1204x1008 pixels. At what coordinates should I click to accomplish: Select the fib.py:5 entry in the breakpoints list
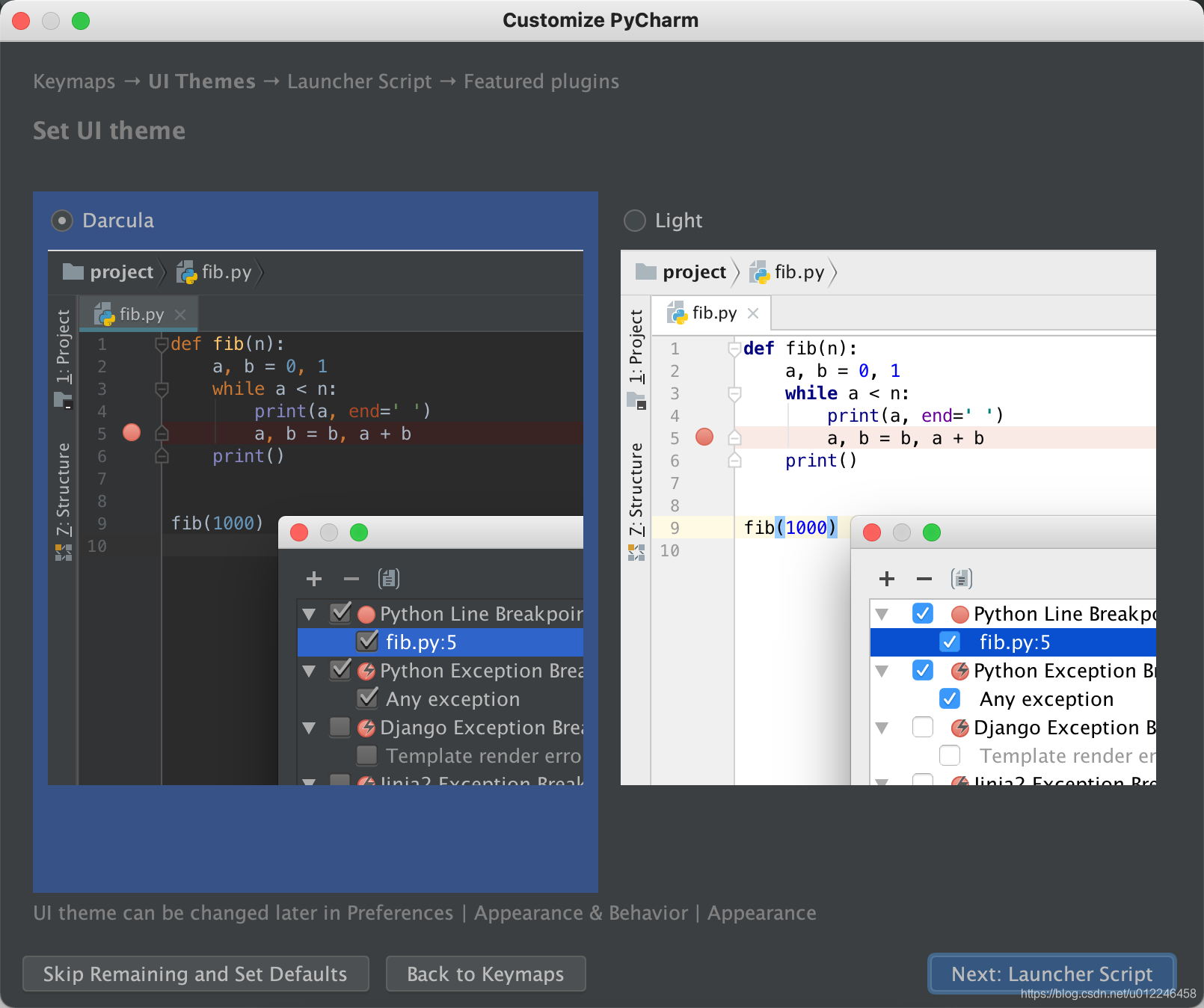[423, 642]
